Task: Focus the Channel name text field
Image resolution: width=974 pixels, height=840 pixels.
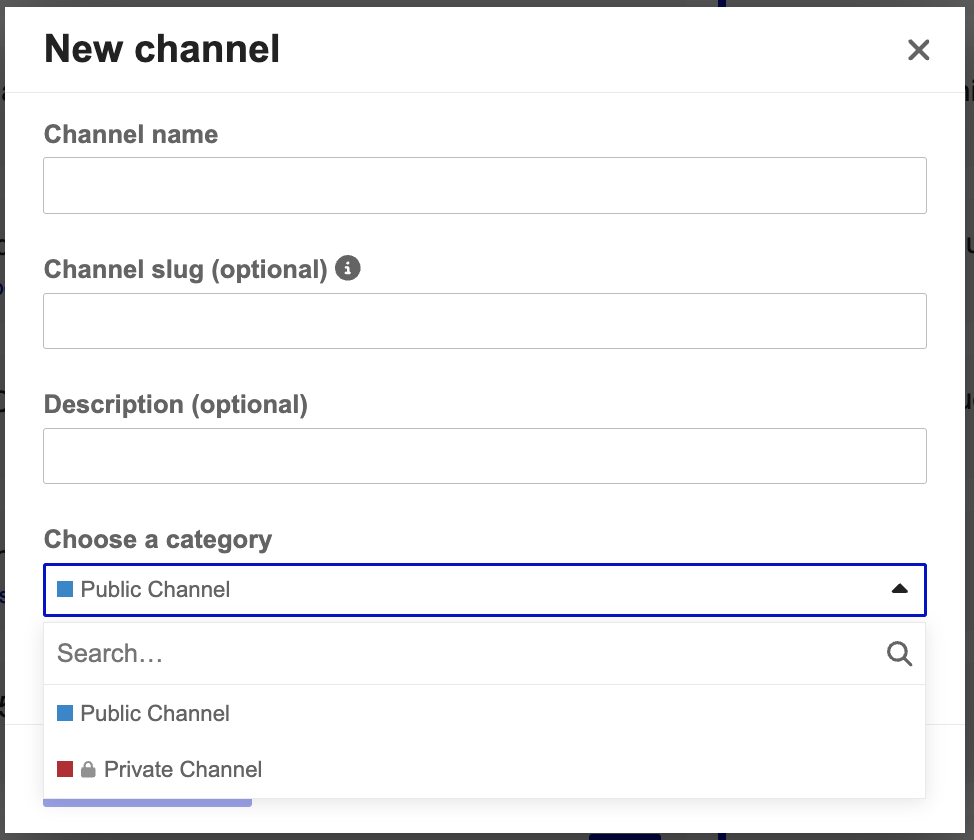Action: tap(484, 185)
